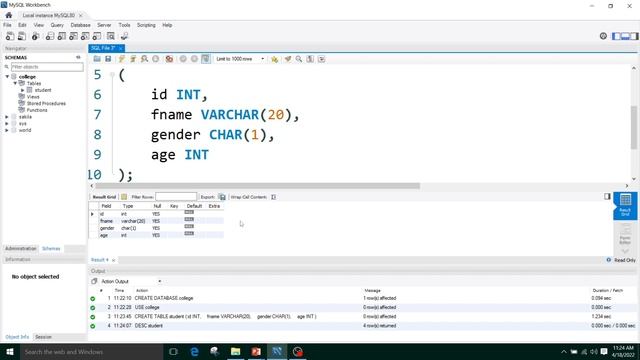Click the Result Grid label button
Screen dimensions: 640x360
[104, 197]
